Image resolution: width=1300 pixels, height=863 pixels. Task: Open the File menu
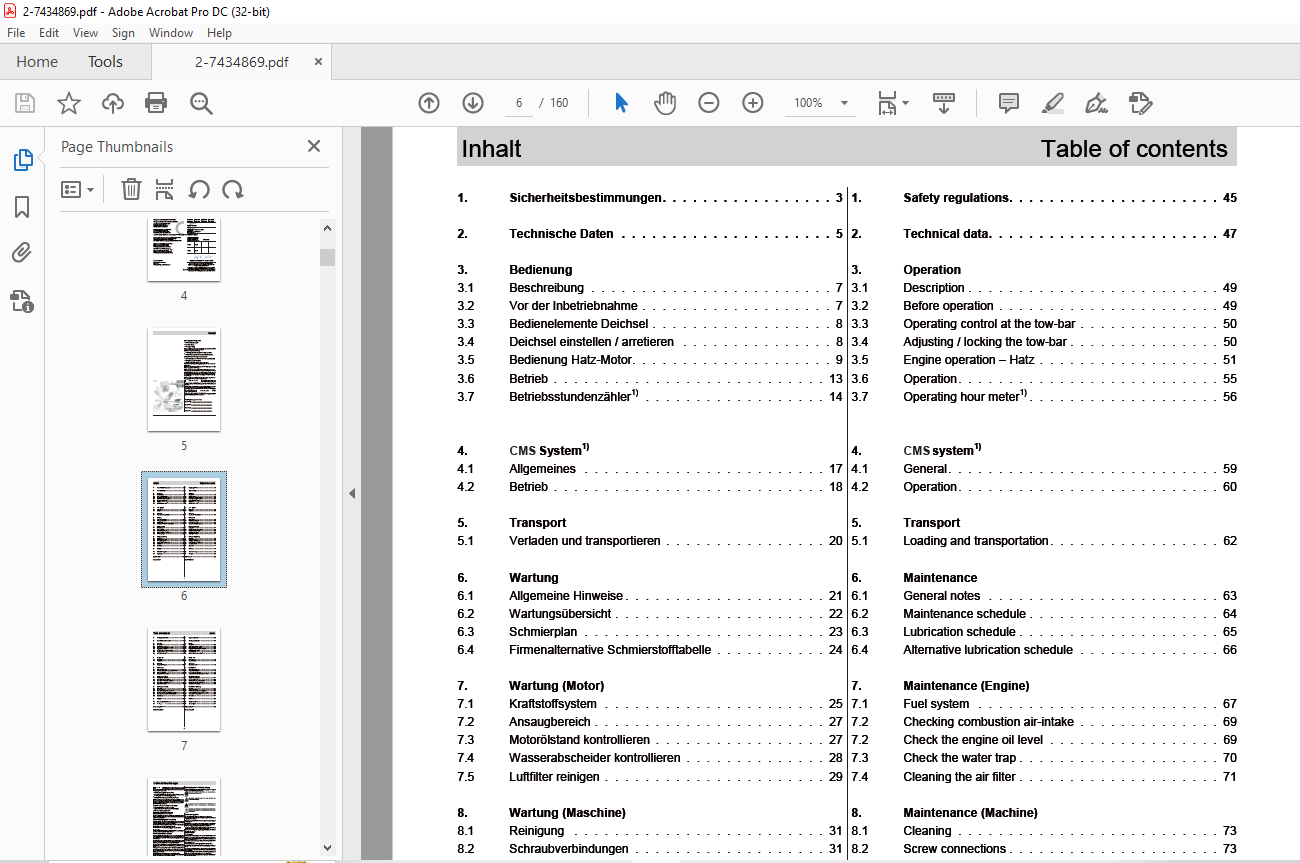click(x=16, y=33)
